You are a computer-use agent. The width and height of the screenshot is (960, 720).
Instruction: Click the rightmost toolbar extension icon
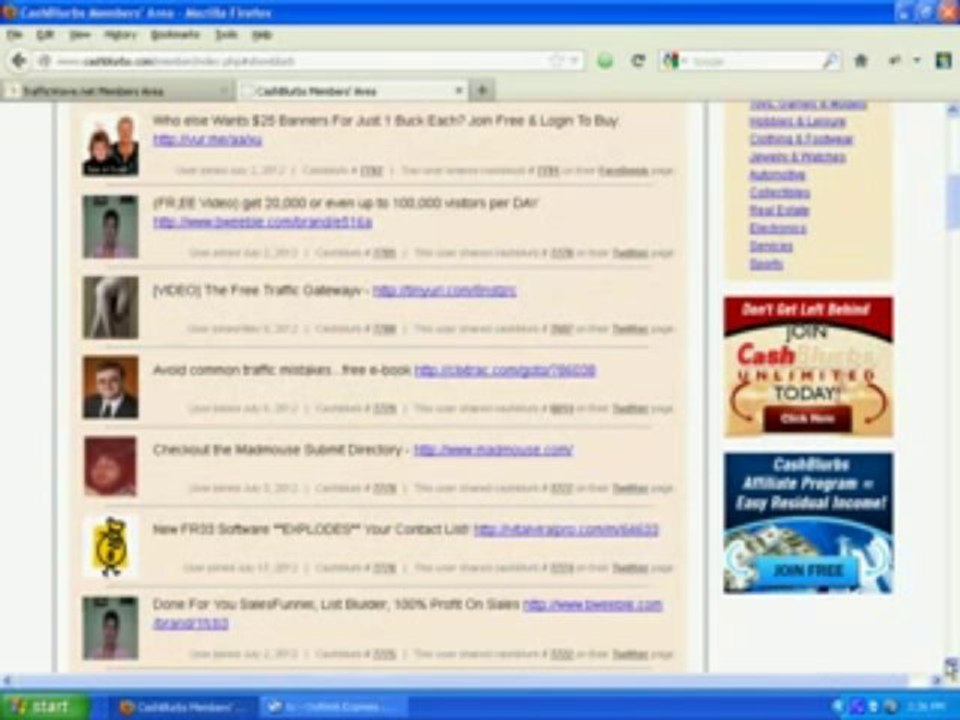tap(943, 61)
